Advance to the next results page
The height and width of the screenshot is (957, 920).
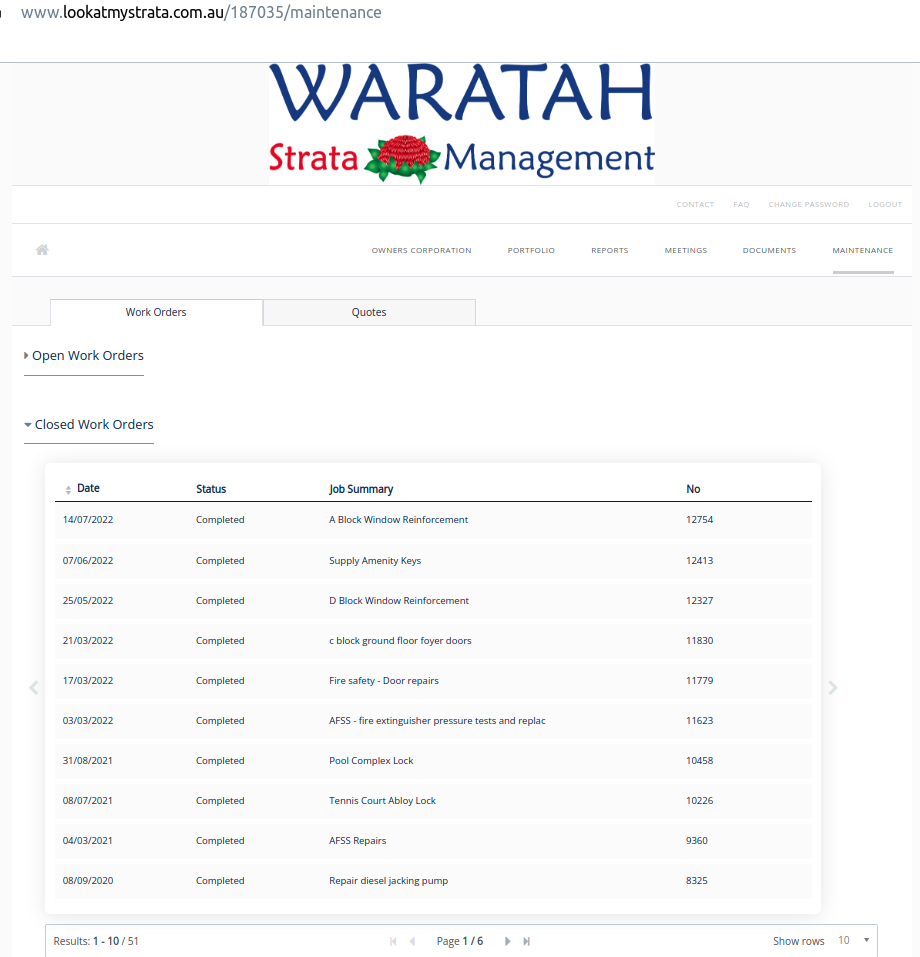pyautogui.click(x=508, y=941)
